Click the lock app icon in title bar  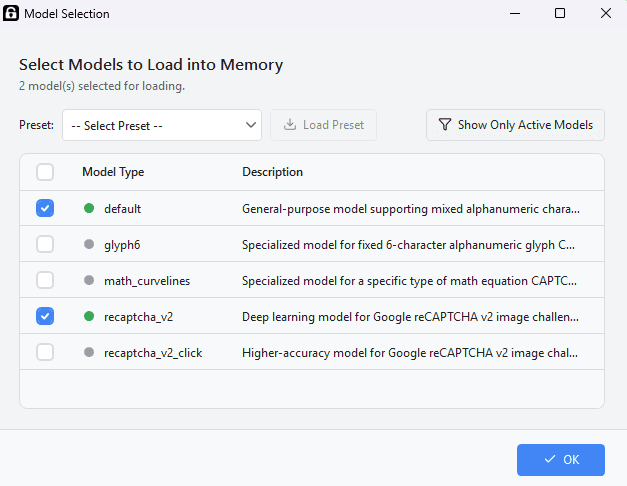point(11,13)
